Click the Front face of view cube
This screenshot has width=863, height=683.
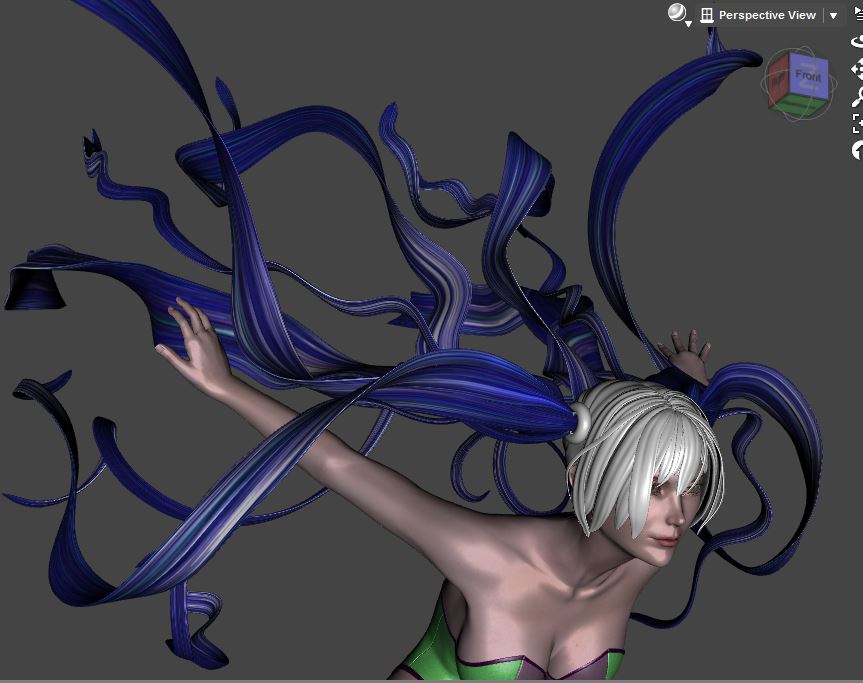807,75
